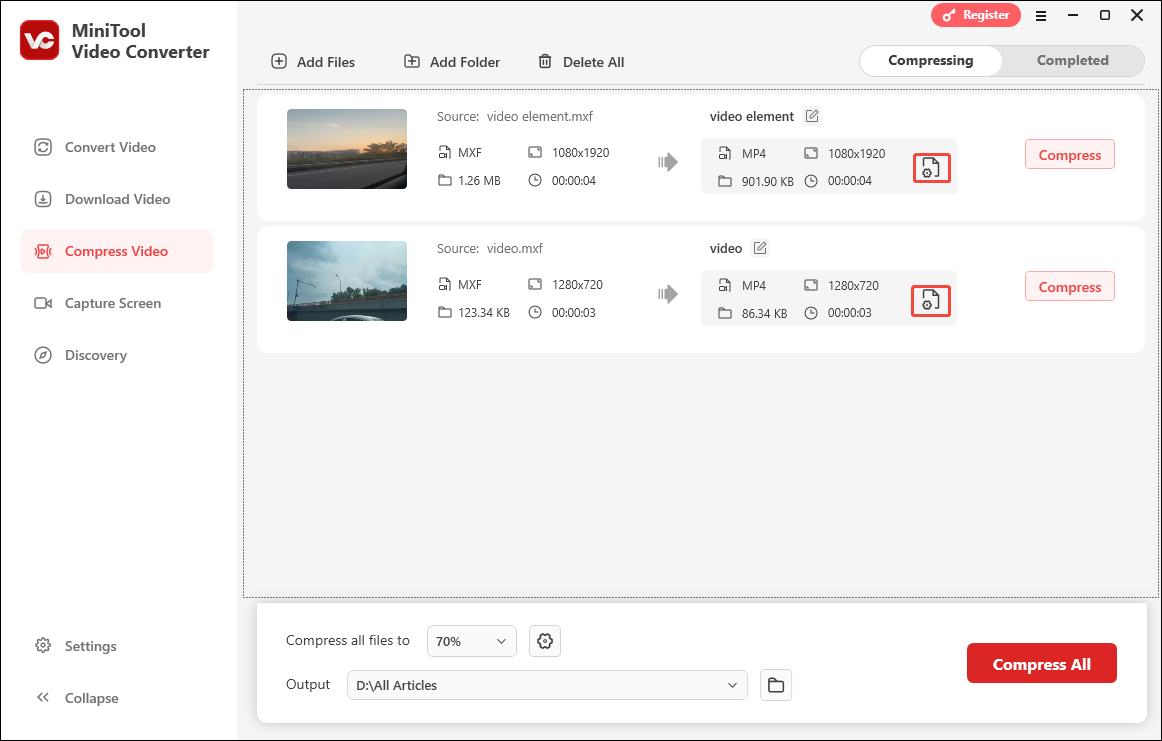1162x741 pixels.
Task: Open the 70% compression level dropdown
Action: (x=471, y=641)
